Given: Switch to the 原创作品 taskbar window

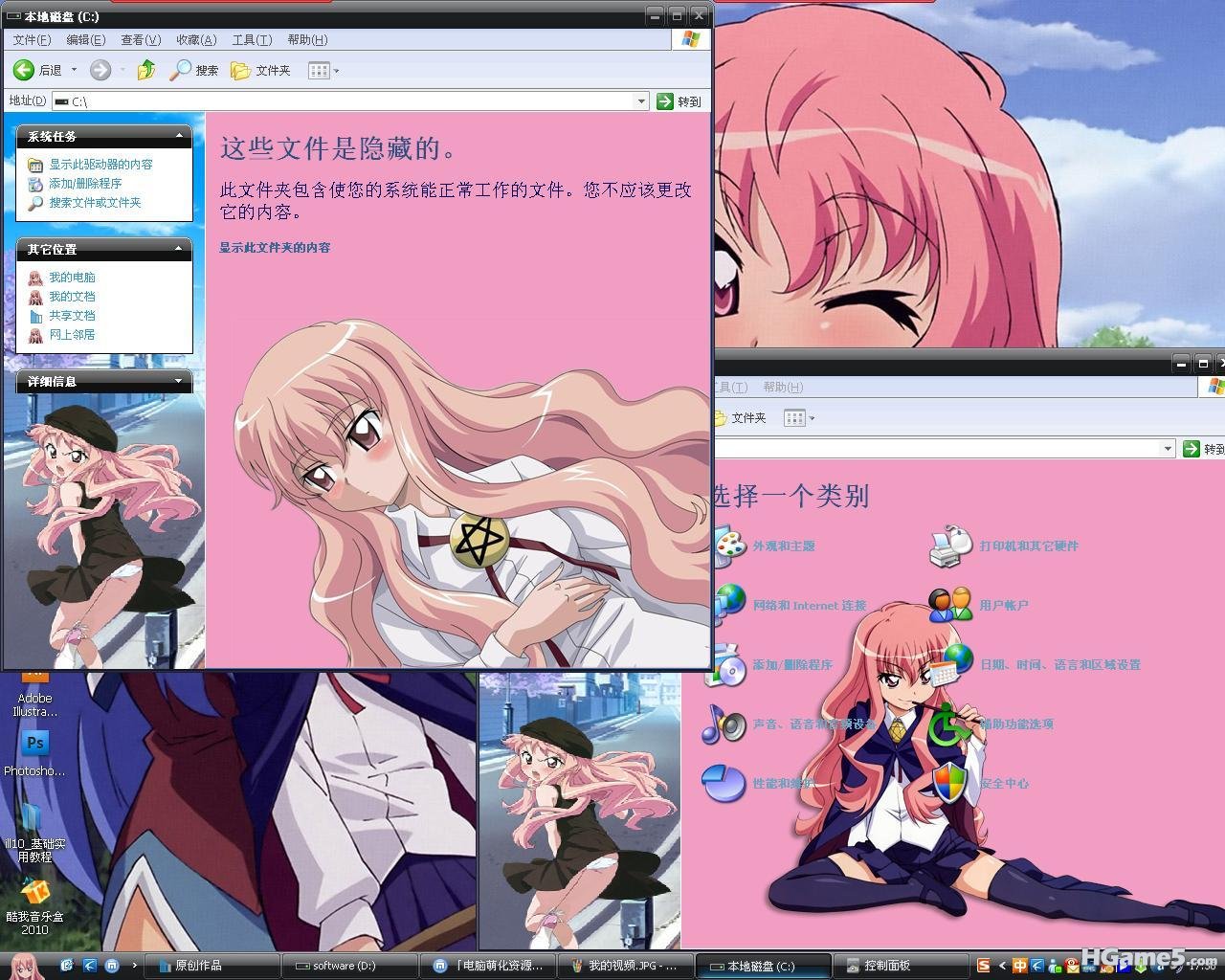Looking at the screenshot, I should tap(212, 966).
